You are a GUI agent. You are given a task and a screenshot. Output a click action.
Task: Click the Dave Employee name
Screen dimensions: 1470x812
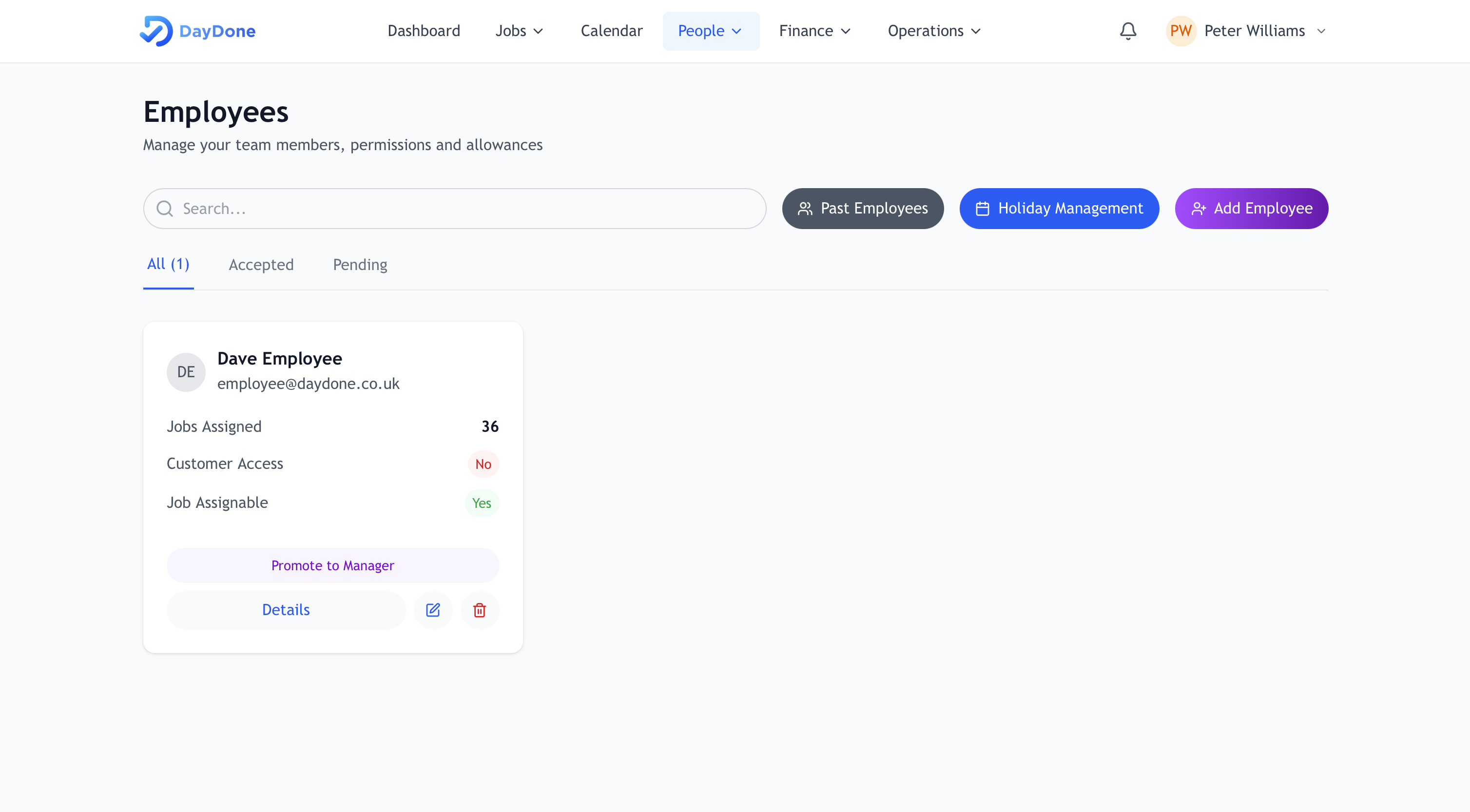(280, 358)
